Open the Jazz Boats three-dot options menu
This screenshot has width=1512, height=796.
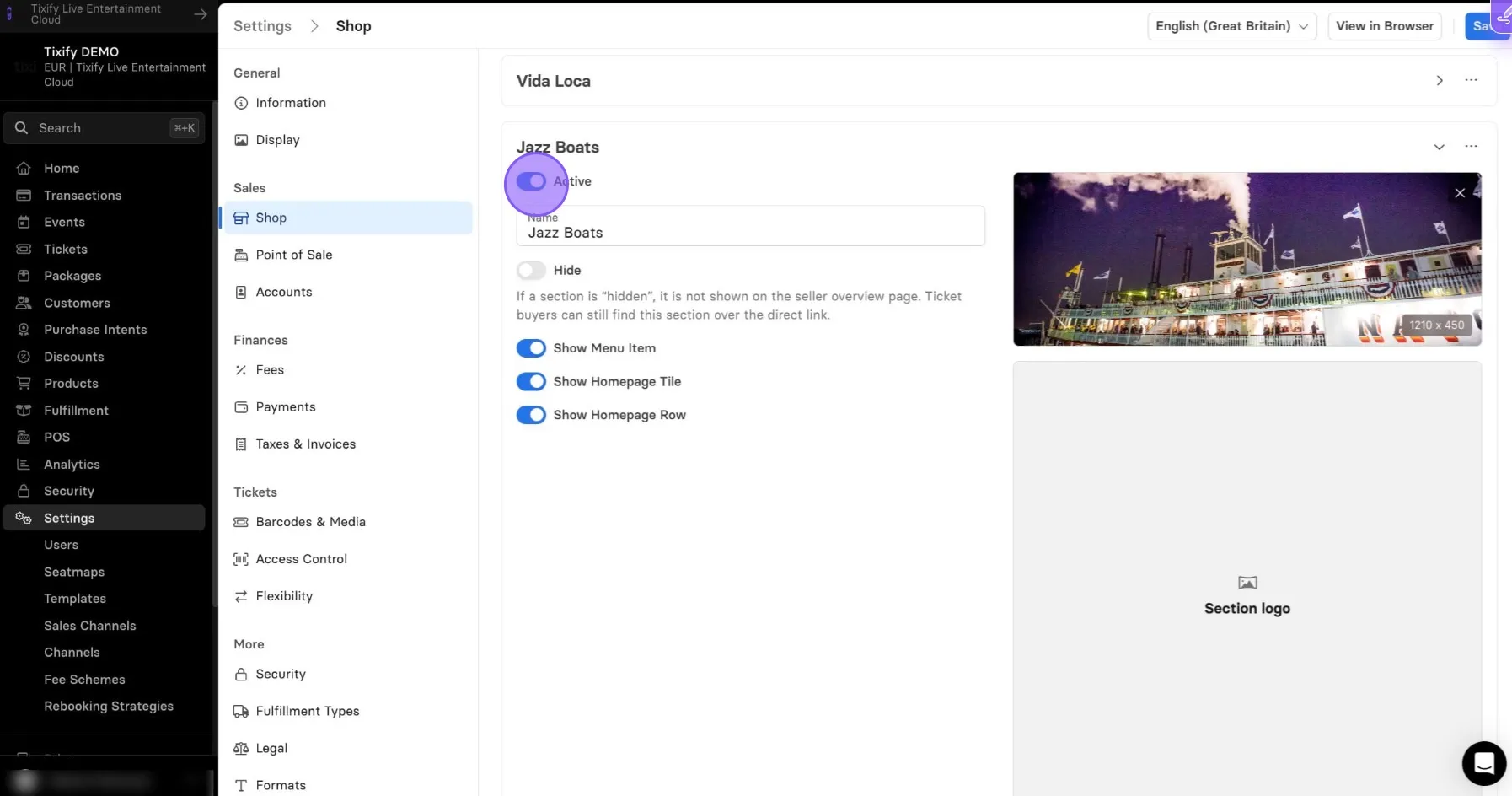tap(1471, 147)
